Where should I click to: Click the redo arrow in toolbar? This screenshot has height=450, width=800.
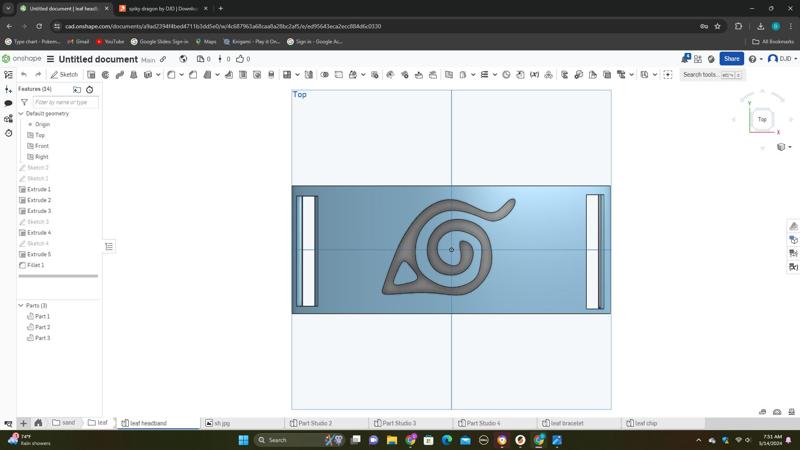click(x=38, y=74)
